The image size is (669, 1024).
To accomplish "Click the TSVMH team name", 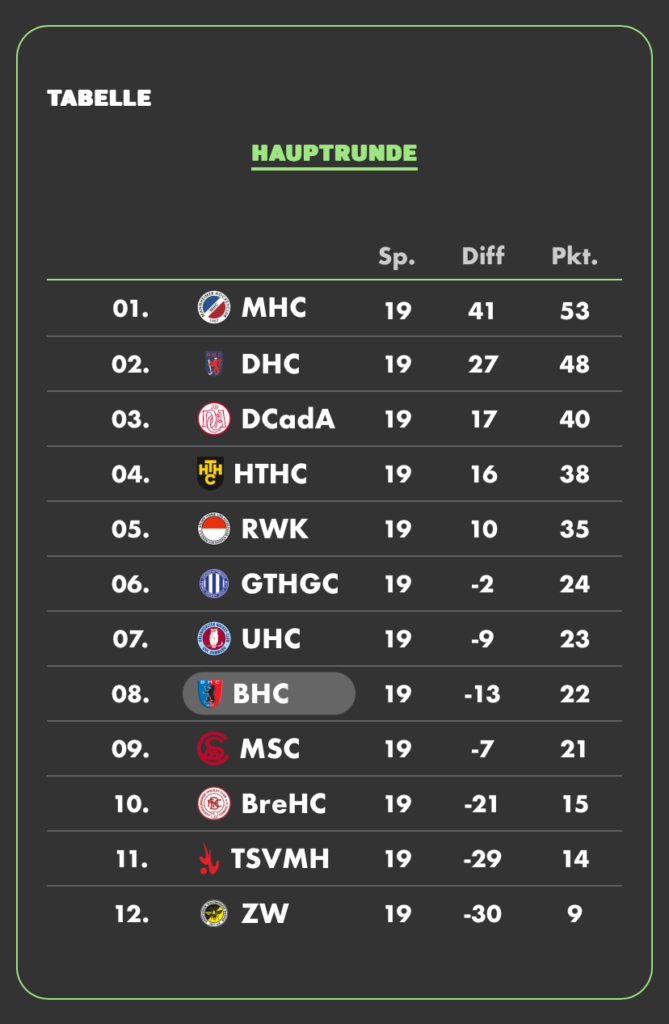I will click(x=280, y=859).
